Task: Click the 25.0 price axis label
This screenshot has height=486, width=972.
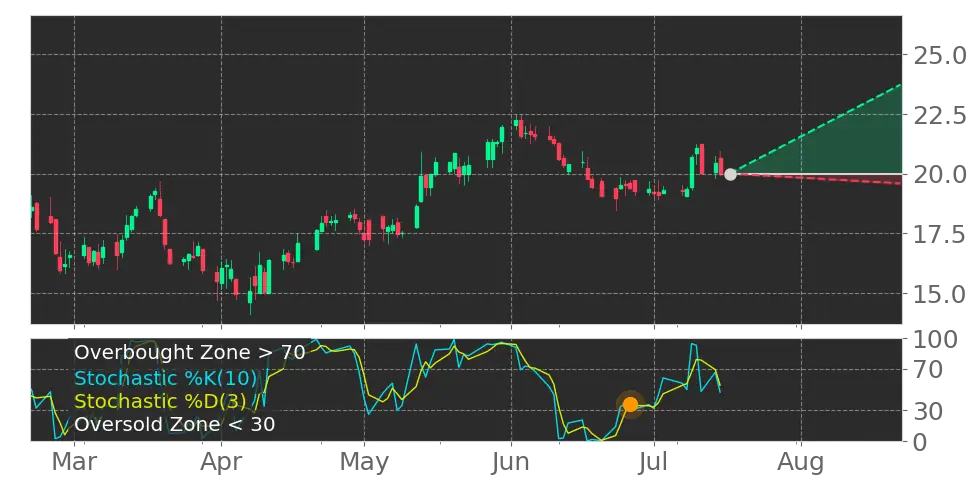Action: coord(939,56)
